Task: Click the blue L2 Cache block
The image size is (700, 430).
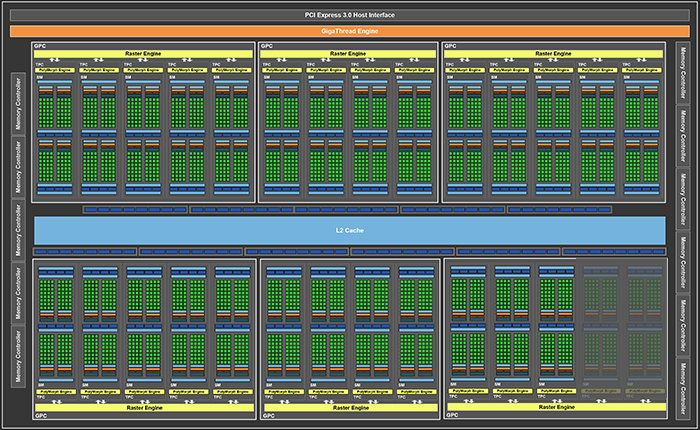Action: point(350,230)
